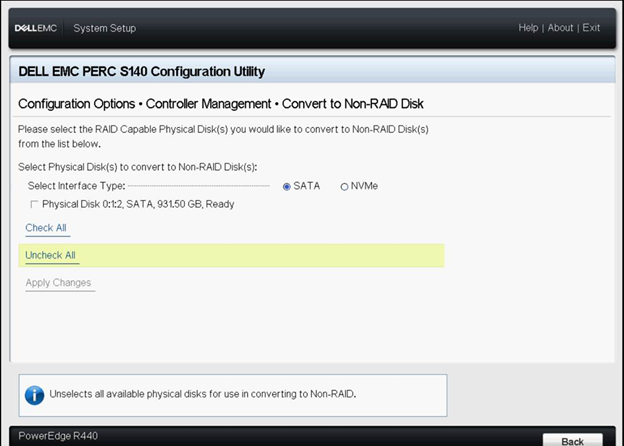Select the SATA interface radio button
This screenshot has width=624, height=446.
click(x=287, y=187)
